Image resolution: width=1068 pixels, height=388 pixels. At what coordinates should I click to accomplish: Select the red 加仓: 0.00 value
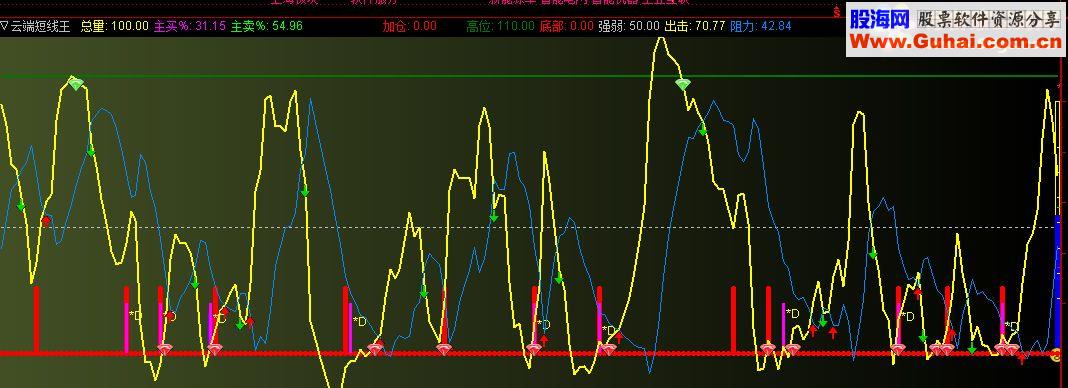(409, 27)
